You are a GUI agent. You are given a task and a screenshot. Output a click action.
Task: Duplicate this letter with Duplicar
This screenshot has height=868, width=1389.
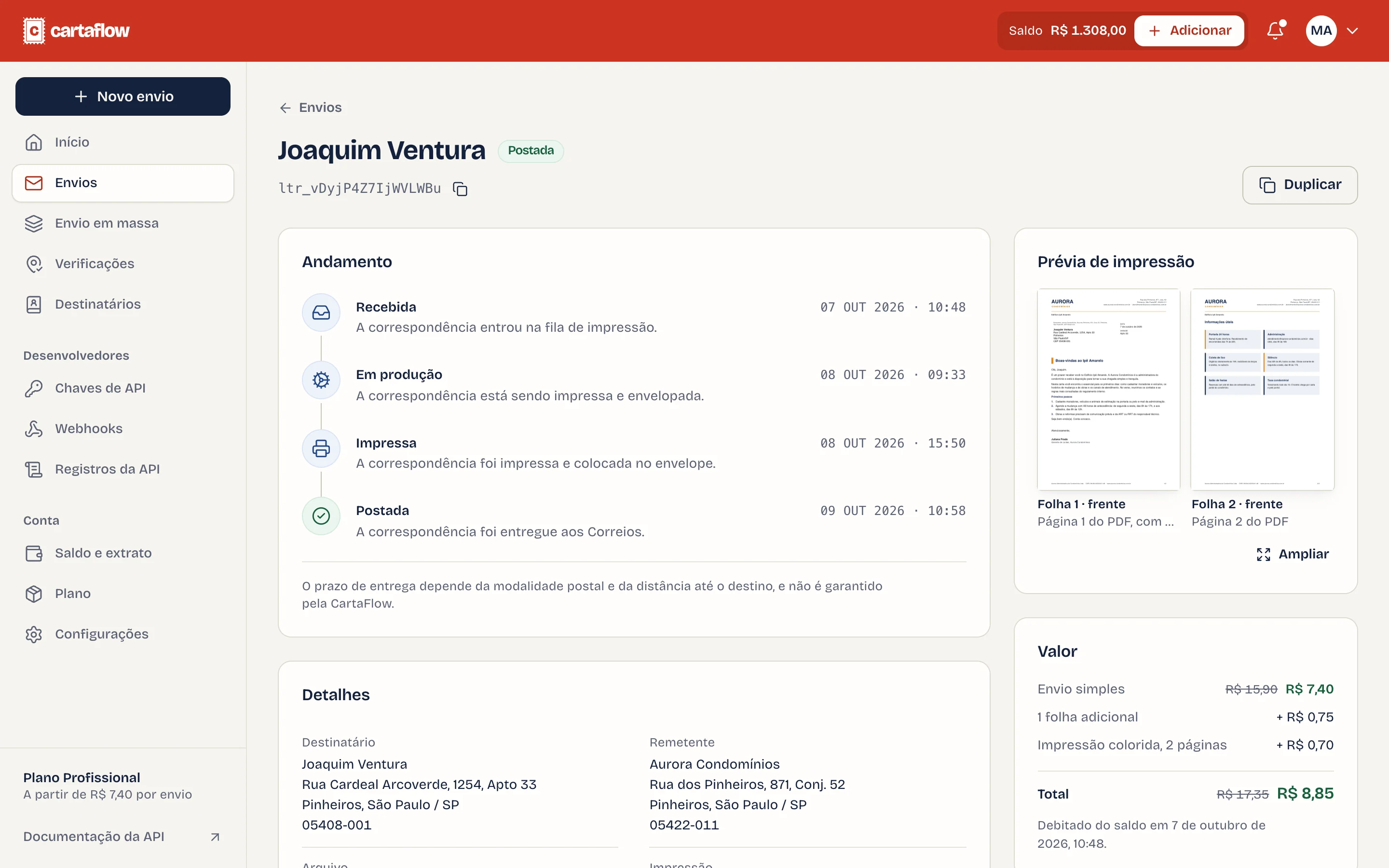click(x=1299, y=185)
